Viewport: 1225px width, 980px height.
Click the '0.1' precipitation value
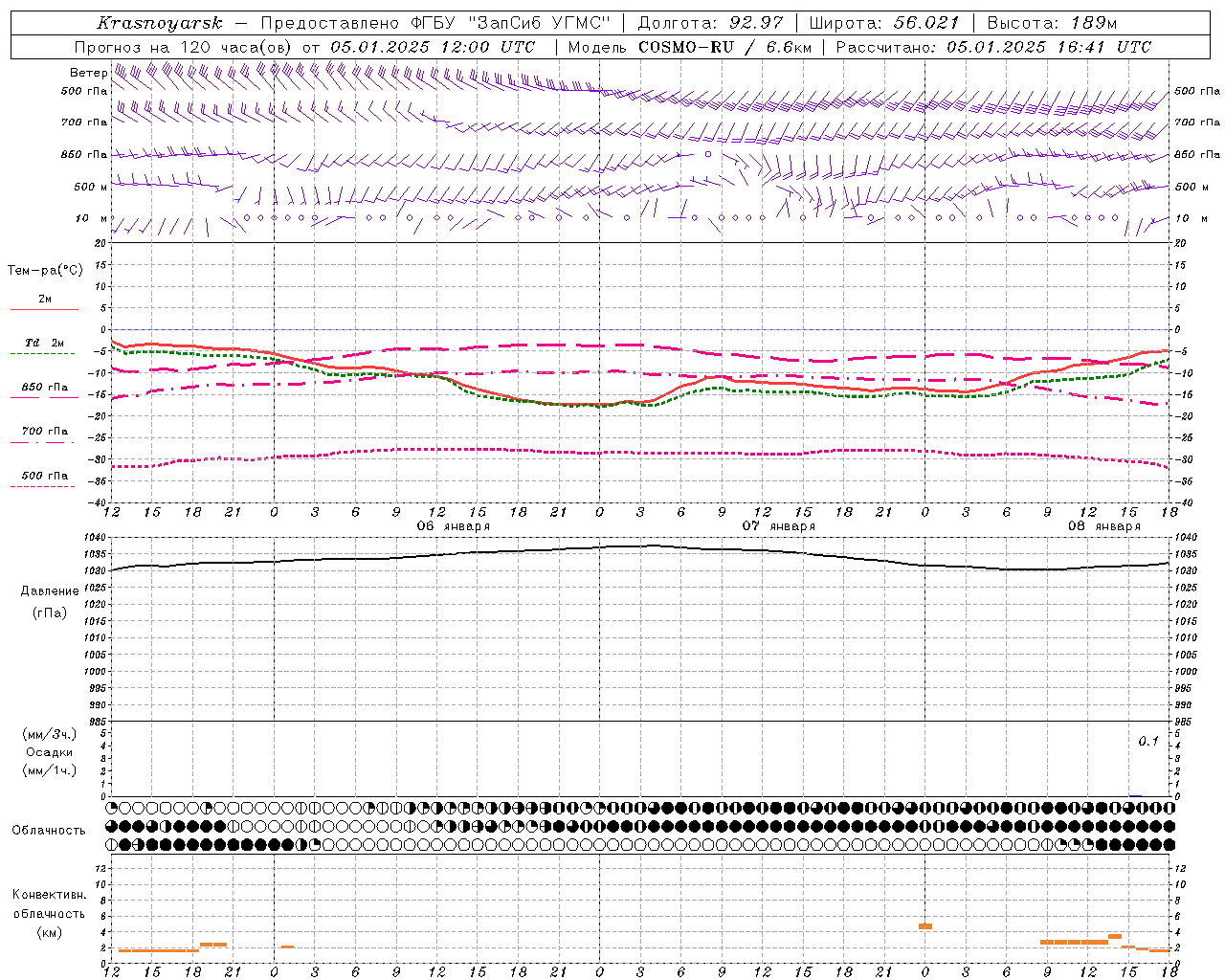(1148, 742)
